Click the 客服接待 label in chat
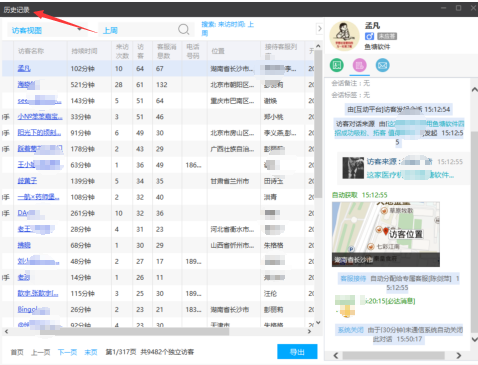Viewport: 478px width, 365px height. click(x=353, y=278)
